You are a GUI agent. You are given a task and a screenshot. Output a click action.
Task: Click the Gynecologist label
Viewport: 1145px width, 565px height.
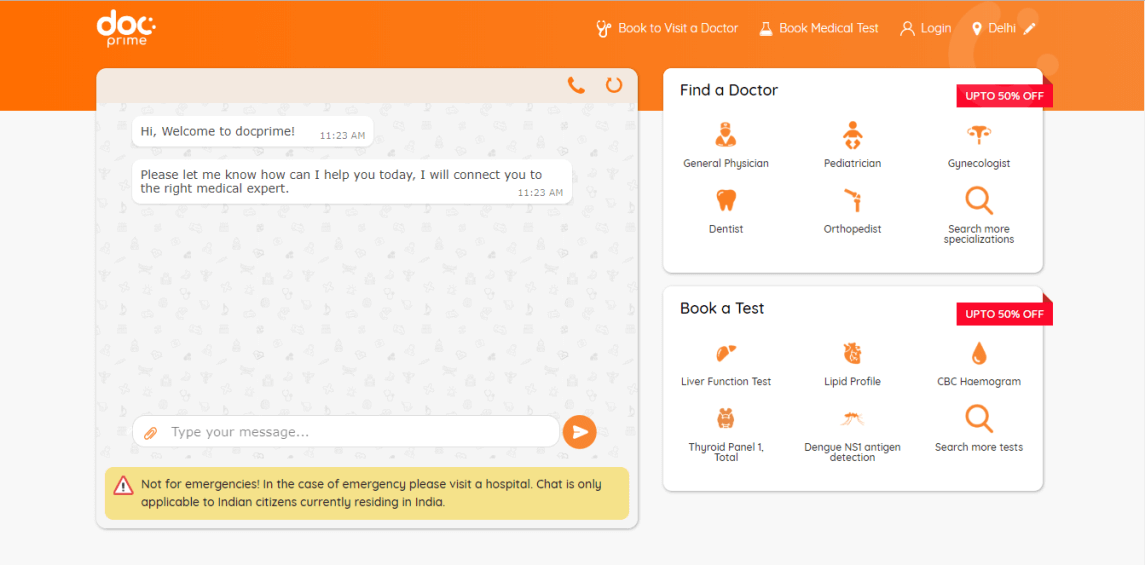click(x=979, y=164)
